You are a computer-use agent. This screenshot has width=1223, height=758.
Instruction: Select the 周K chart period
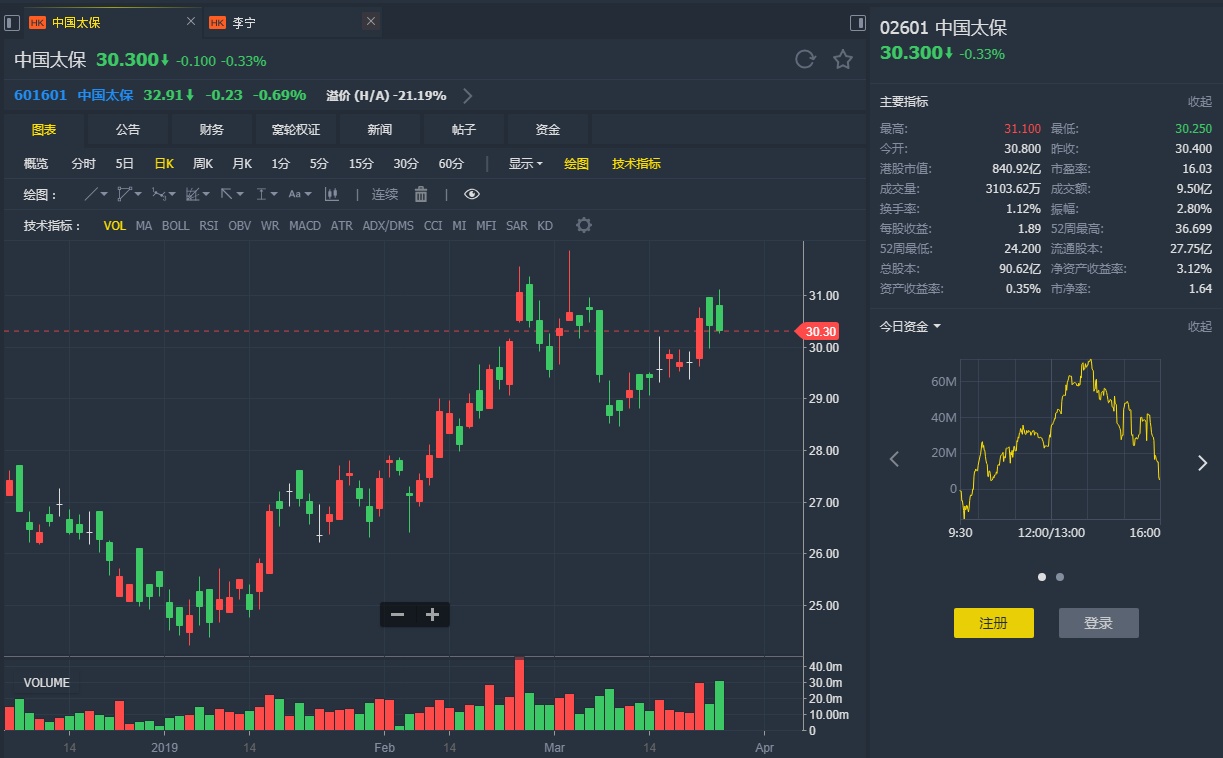[x=203, y=164]
